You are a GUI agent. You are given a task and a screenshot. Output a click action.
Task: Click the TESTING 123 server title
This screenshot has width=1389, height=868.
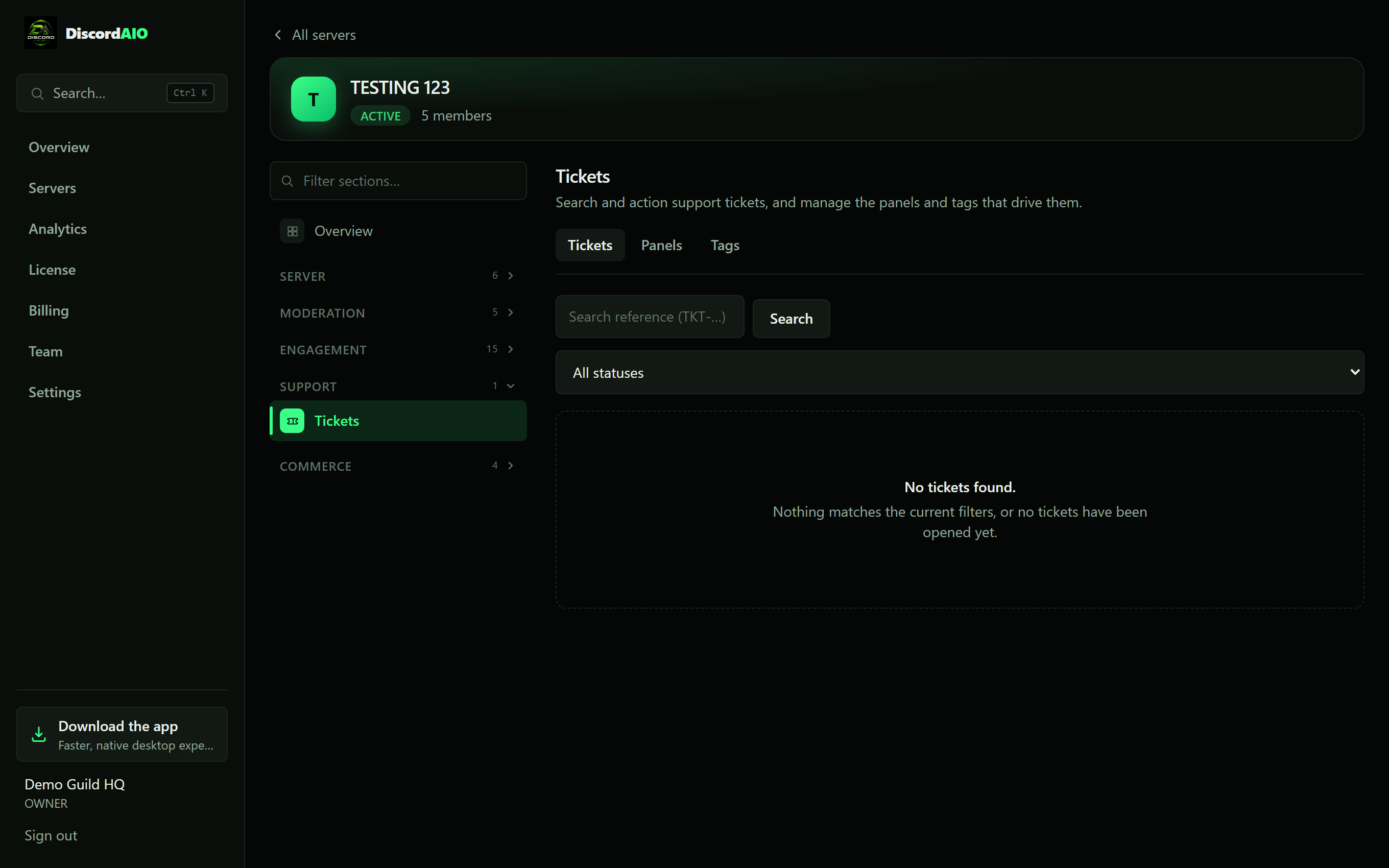400,87
